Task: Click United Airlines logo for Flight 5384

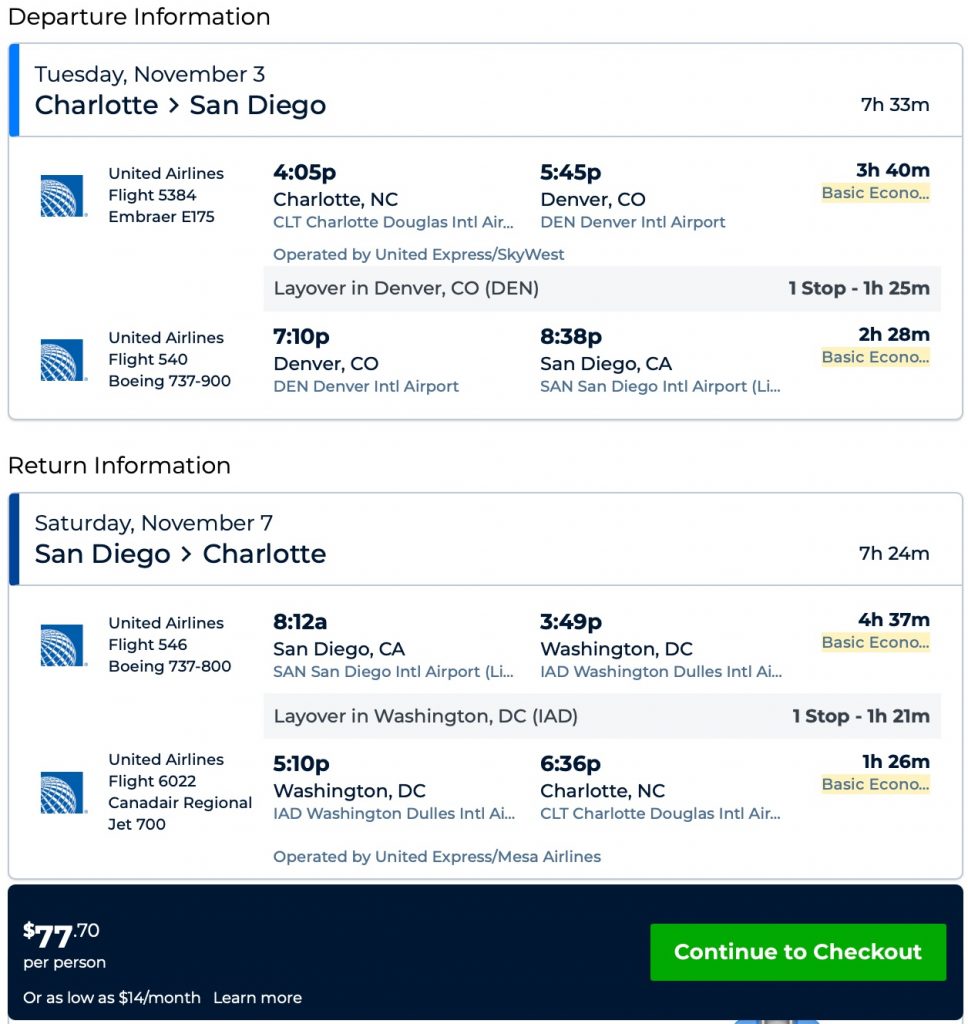Action: coord(63,196)
